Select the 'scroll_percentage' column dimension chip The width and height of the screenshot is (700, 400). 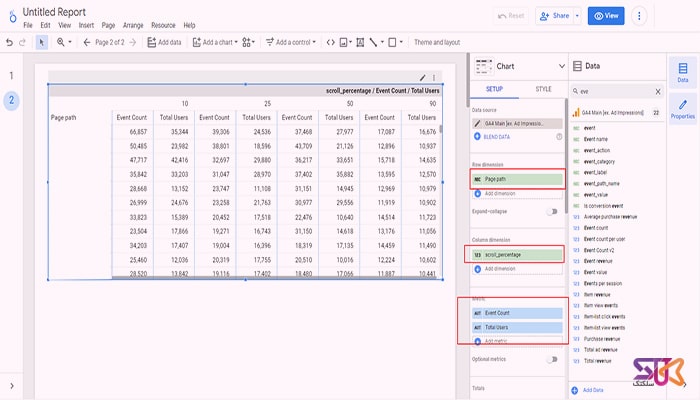(517, 254)
